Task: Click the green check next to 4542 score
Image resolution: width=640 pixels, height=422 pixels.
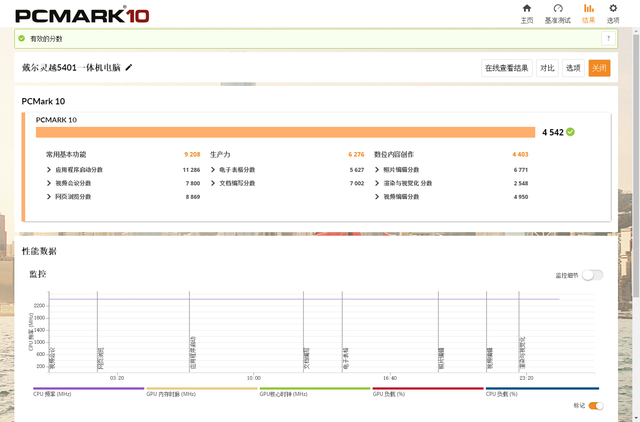Action: coord(570,132)
